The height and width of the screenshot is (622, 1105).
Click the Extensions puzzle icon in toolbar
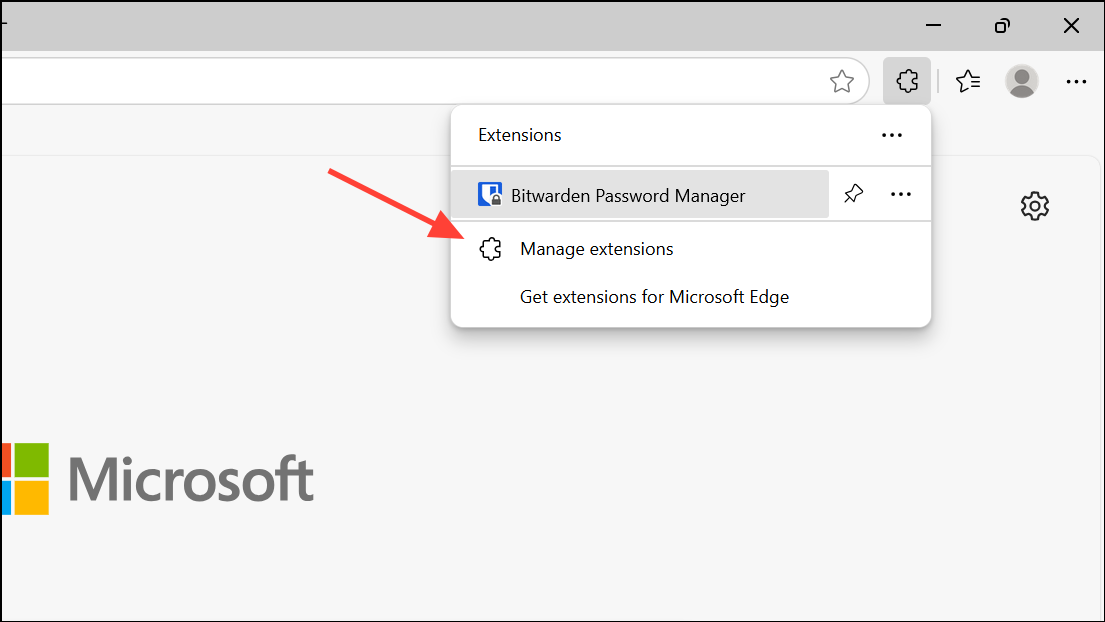[907, 81]
